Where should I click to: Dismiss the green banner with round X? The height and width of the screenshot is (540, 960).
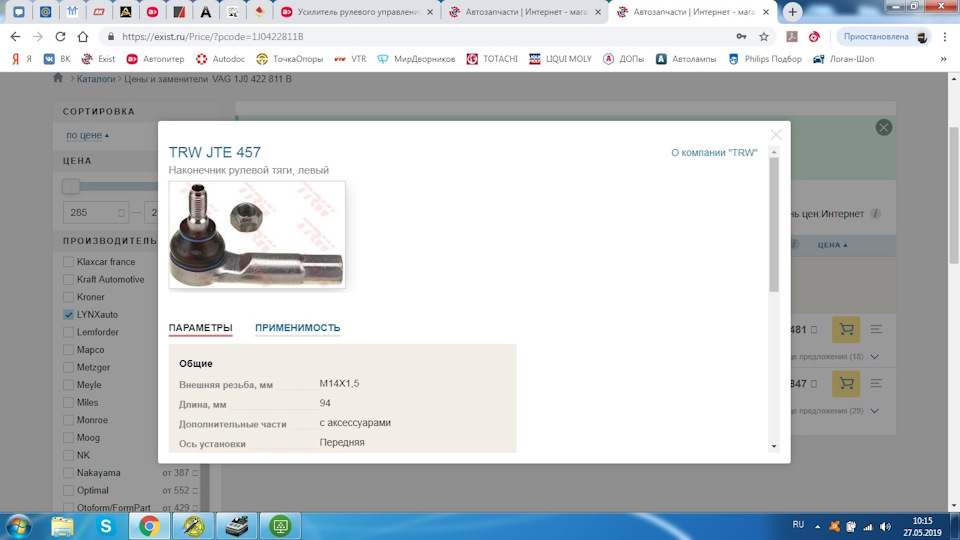tap(883, 127)
